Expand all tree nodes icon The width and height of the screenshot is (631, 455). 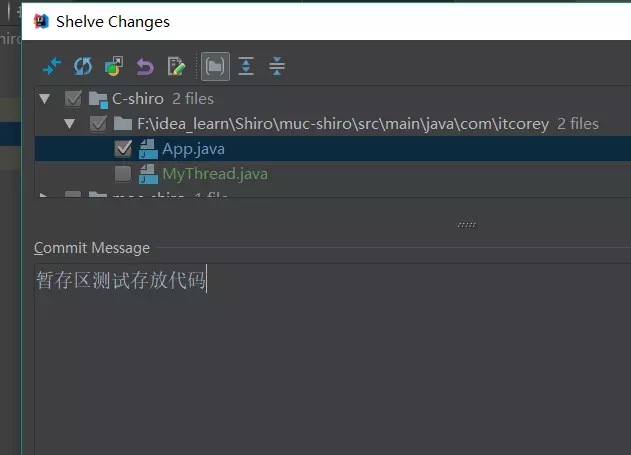point(246,66)
